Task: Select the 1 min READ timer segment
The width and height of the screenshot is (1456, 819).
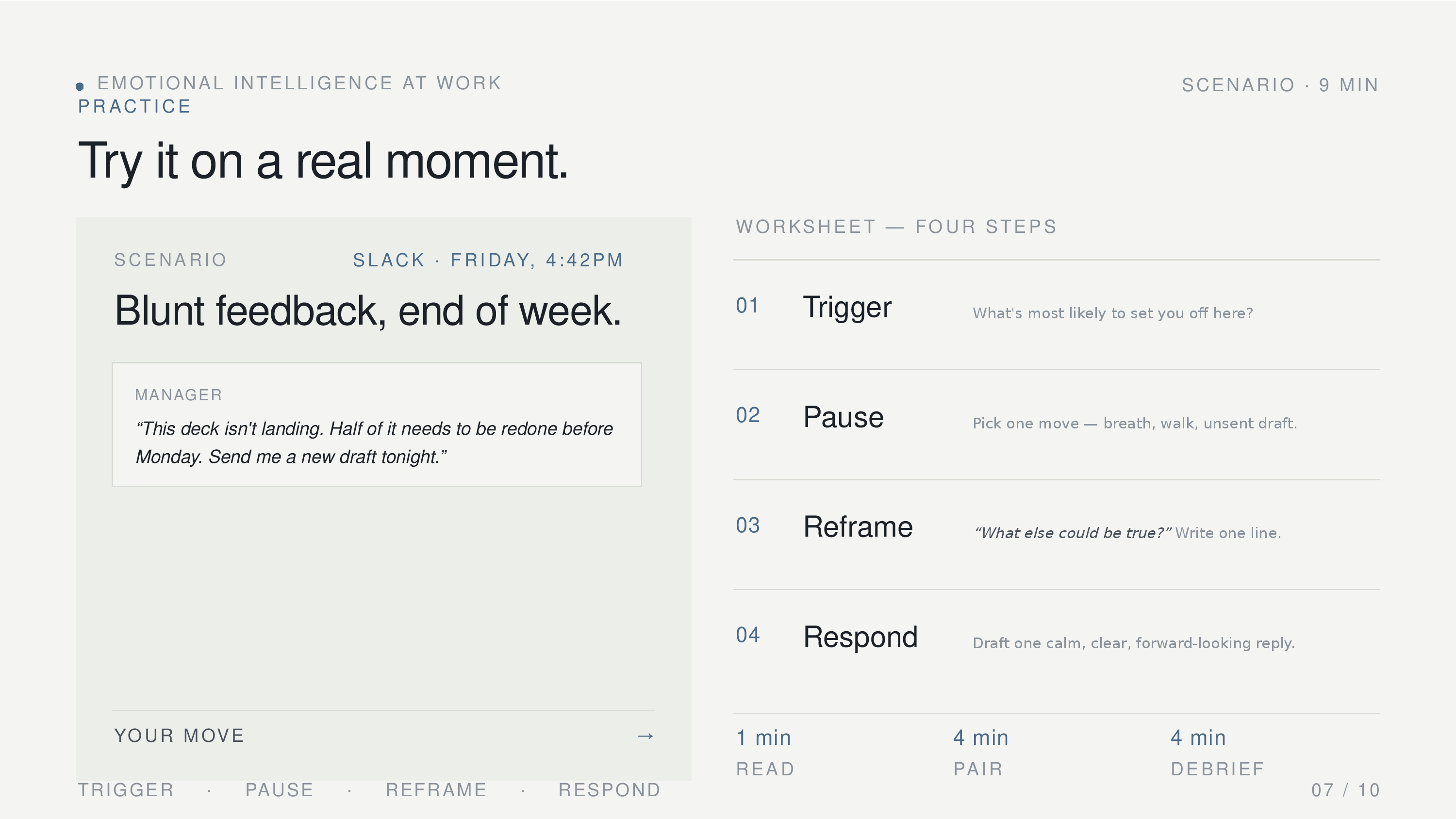Action: [x=765, y=753]
